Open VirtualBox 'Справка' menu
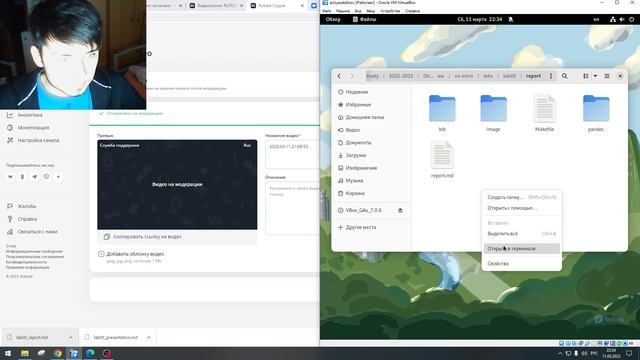The height and width of the screenshot is (360, 640). click(412, 11)
